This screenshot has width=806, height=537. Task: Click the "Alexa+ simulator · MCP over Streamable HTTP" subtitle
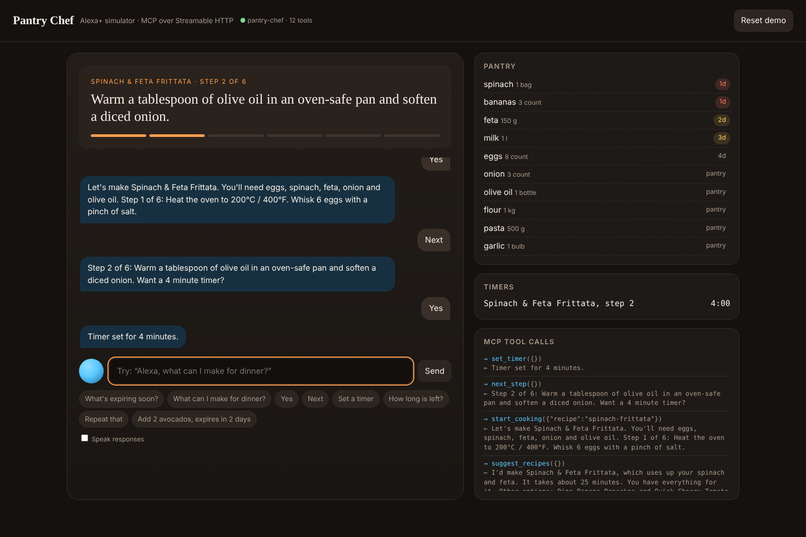[156, 21]
